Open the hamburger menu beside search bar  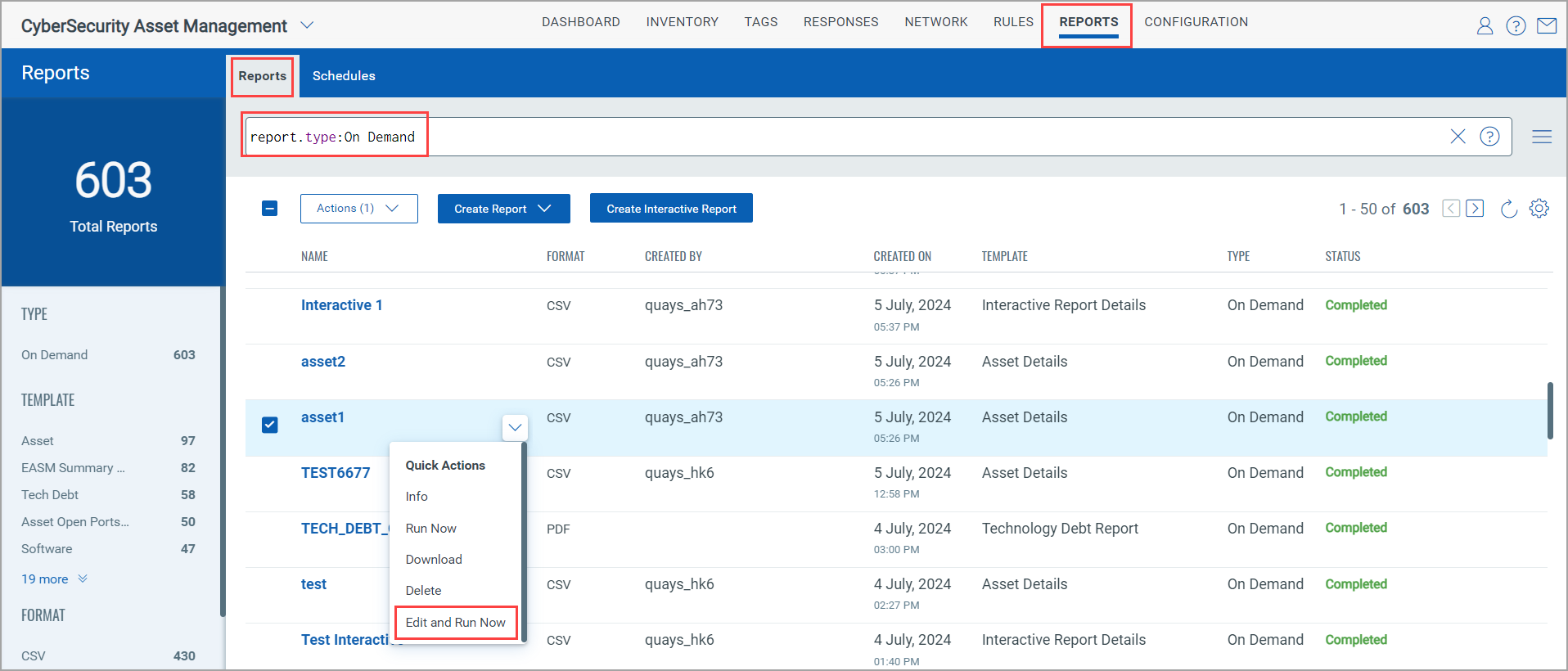pyautogui.click(x=1542, y=137)
